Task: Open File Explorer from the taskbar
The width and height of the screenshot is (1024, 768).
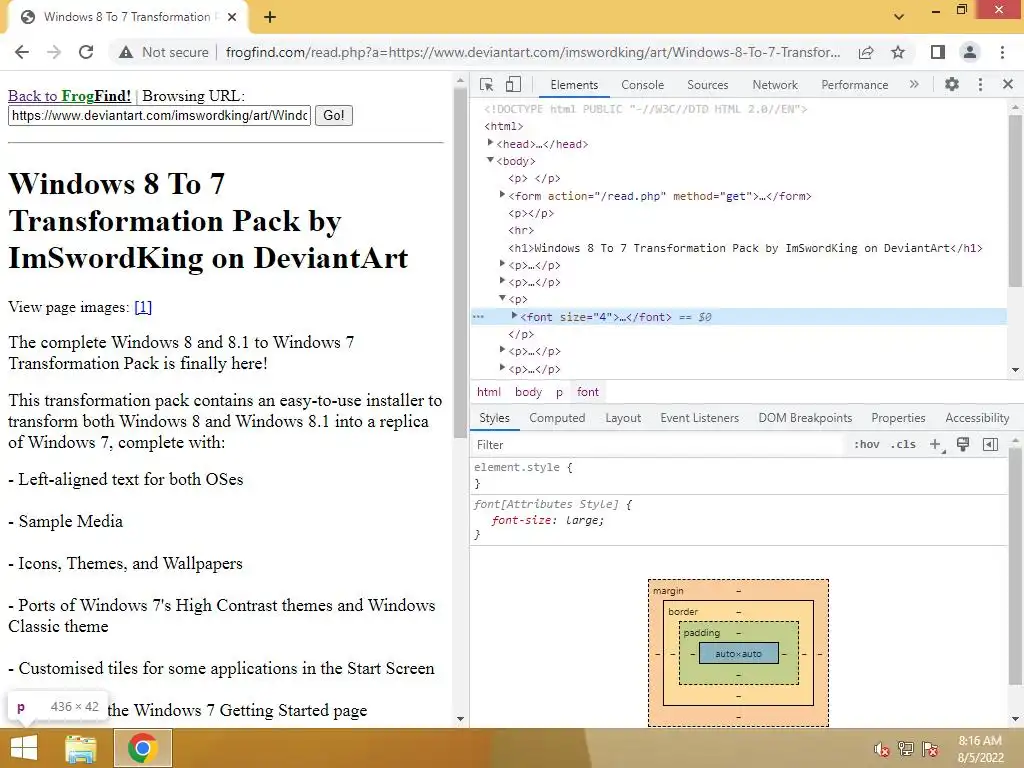Action: [x=81, y=748]
